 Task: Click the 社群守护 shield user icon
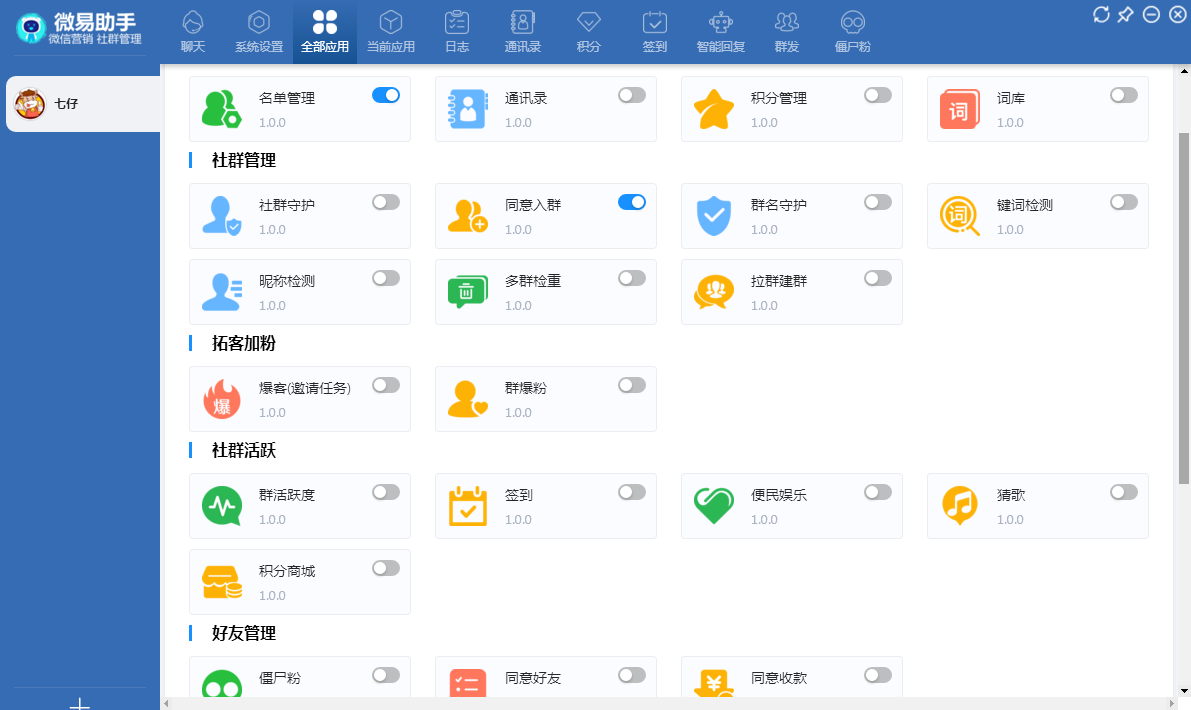click(x=222, y=216)
